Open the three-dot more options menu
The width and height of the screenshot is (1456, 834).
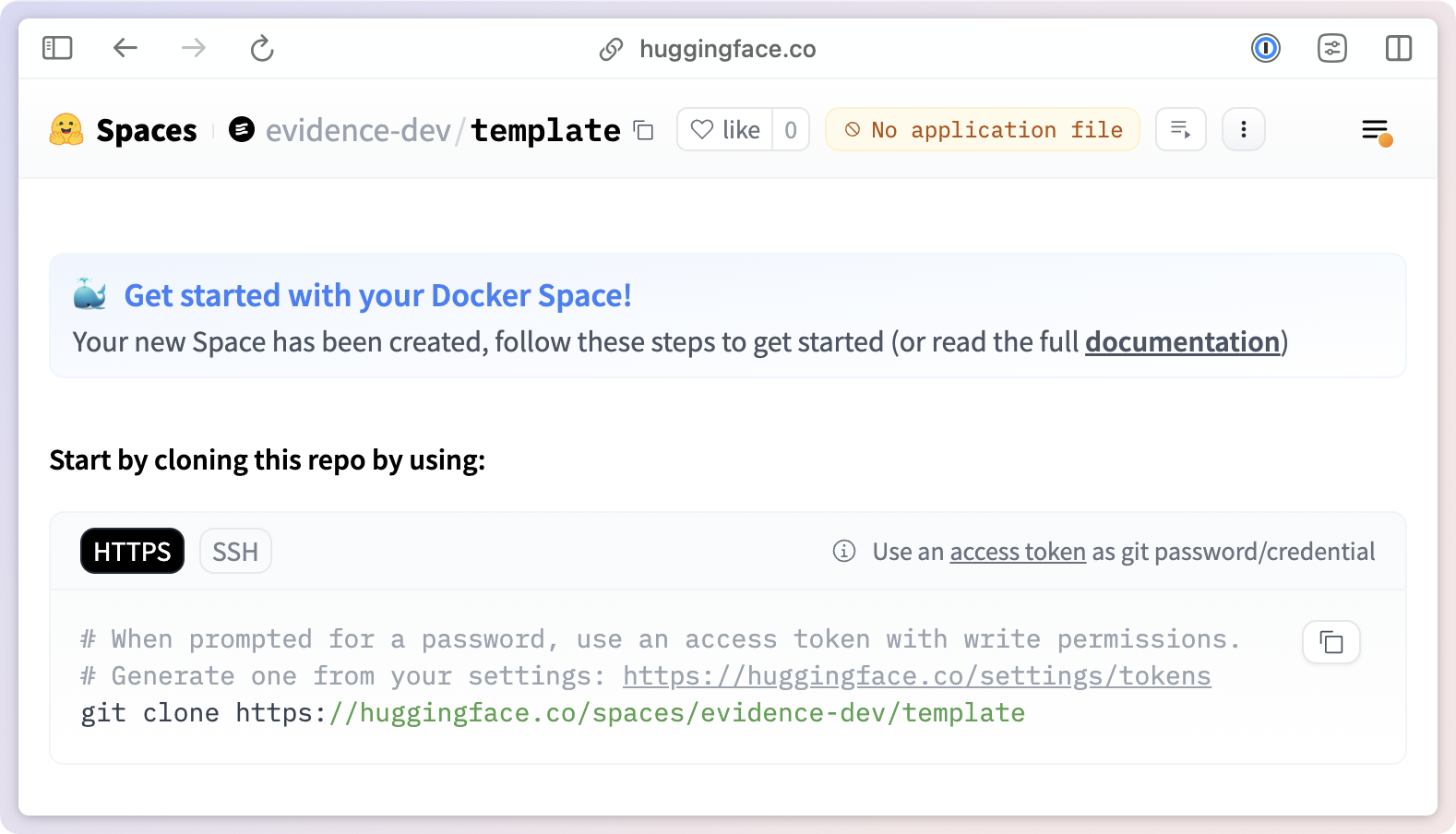(1244, 130)
